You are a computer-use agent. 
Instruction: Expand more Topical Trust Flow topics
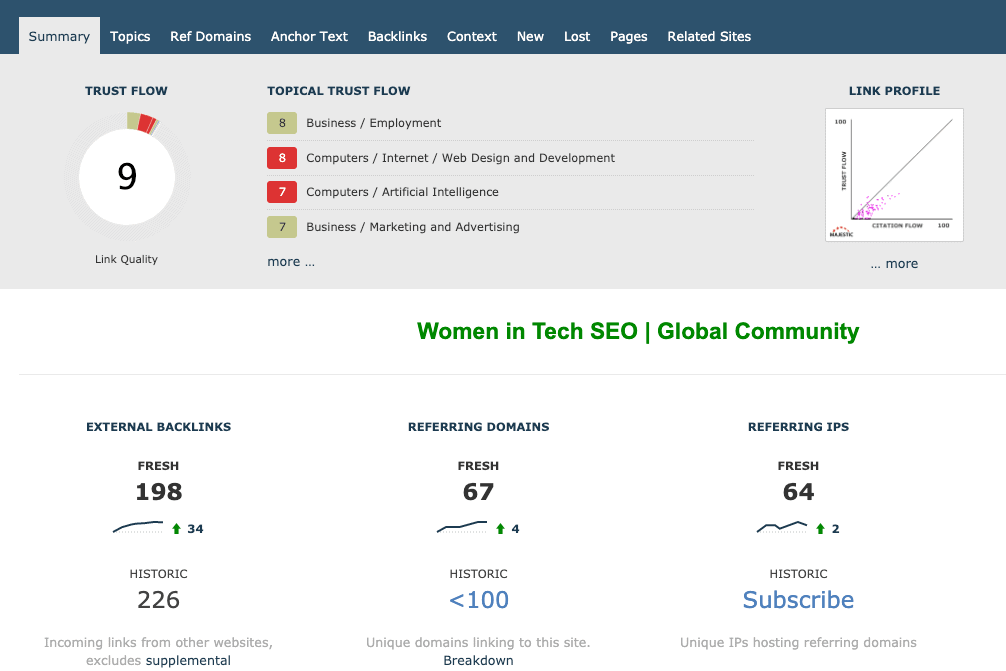pos(290,262)
